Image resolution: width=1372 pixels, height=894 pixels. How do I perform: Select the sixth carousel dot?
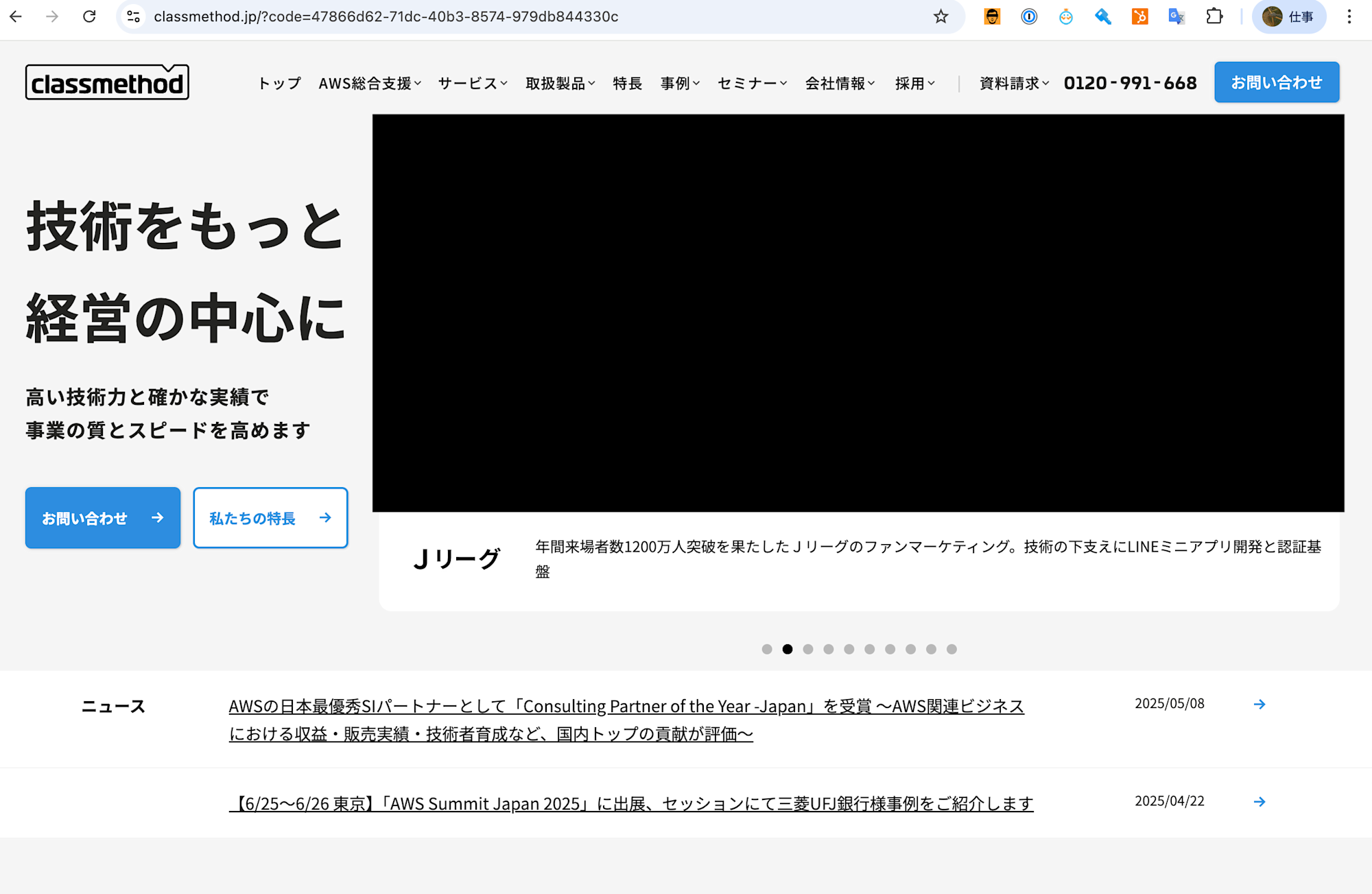point(870,649)
